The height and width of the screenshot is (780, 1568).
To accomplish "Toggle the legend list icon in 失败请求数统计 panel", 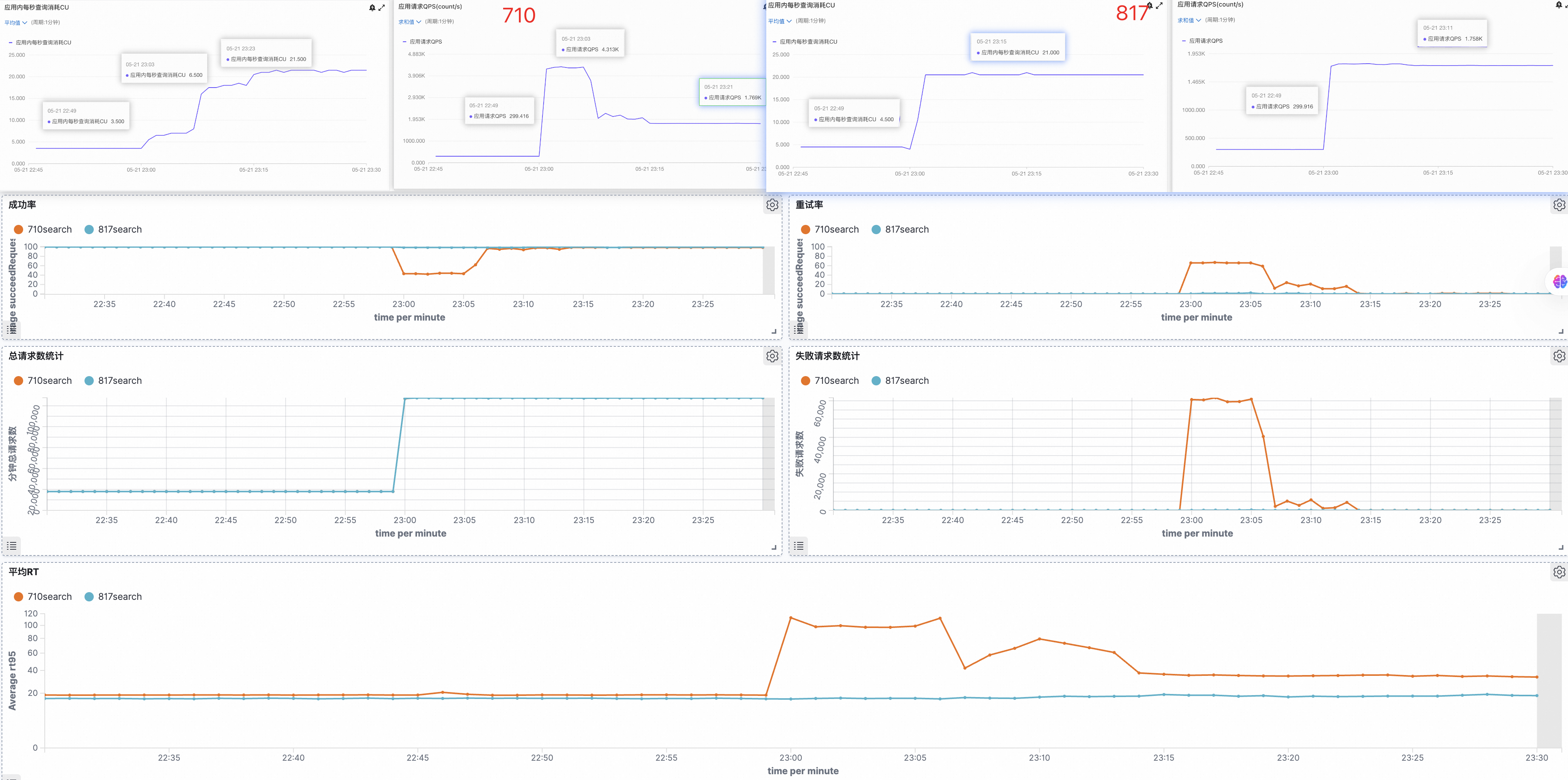I will tap(799, 546).
